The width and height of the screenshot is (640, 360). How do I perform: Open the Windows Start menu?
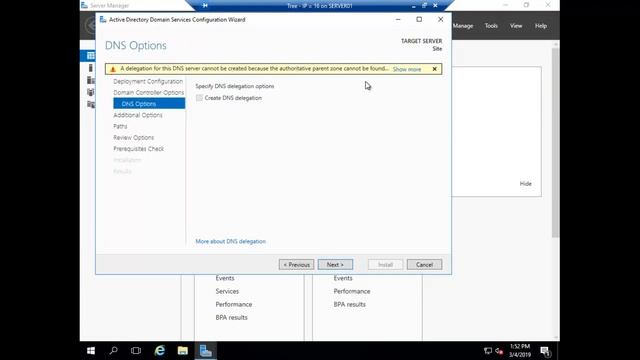[x=91, y=351]
